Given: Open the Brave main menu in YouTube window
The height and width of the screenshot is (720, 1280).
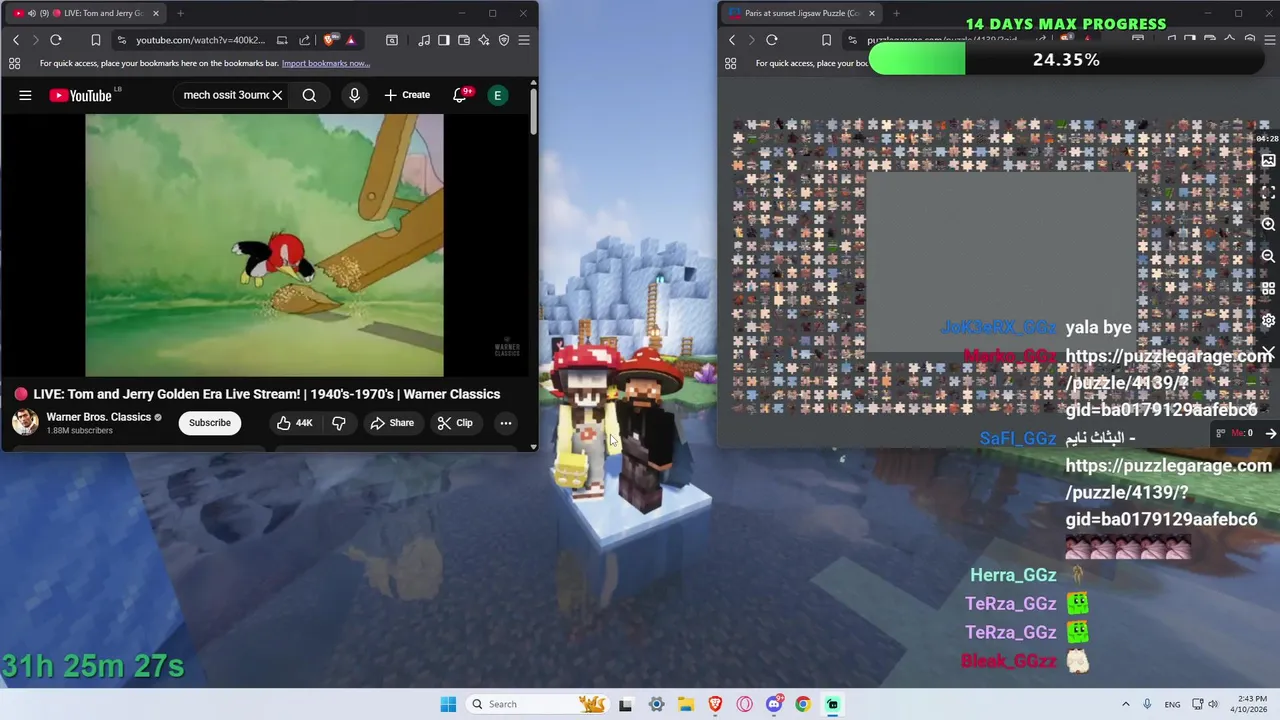Looking at the screenshot, I should (x=524, y=40).
